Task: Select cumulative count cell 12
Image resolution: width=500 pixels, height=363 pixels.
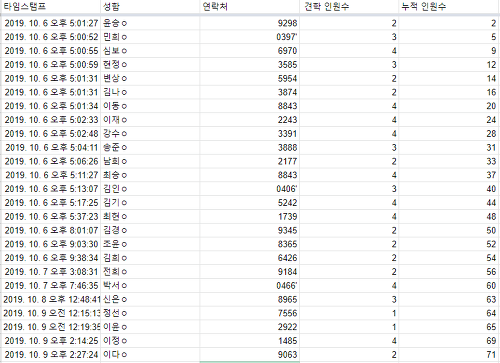Action: [449, 64]
